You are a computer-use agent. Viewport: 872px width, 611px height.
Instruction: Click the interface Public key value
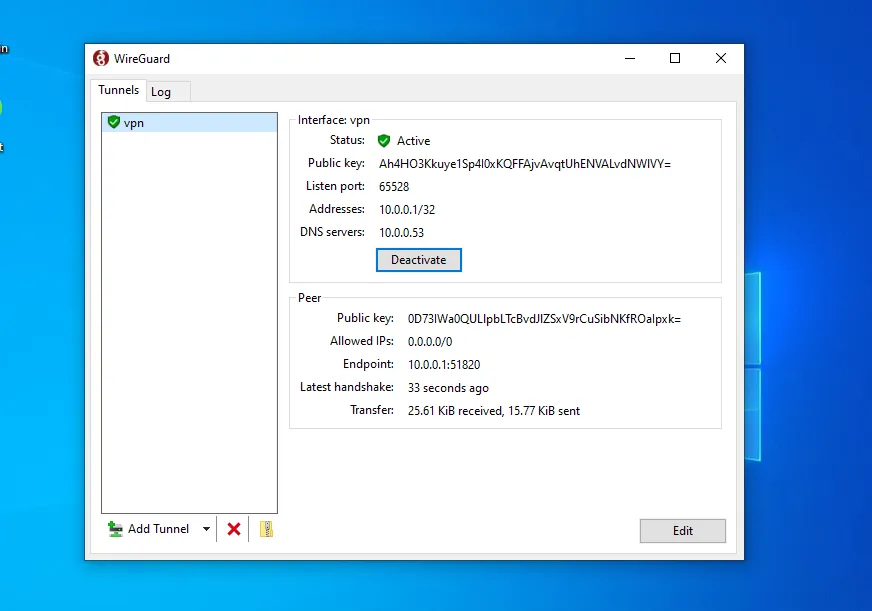524,164
